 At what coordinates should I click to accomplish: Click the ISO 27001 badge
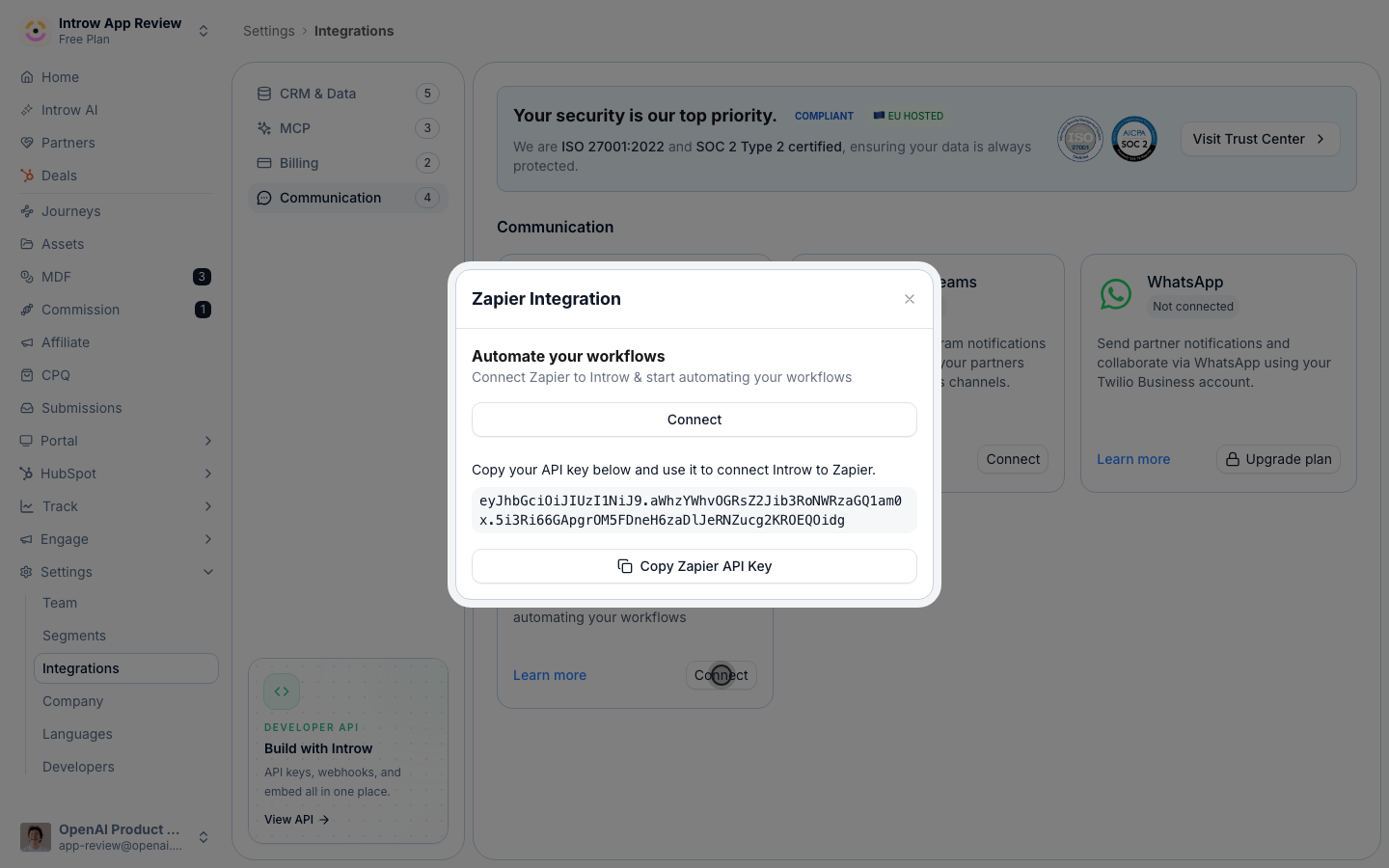(x=1080, y=139)
